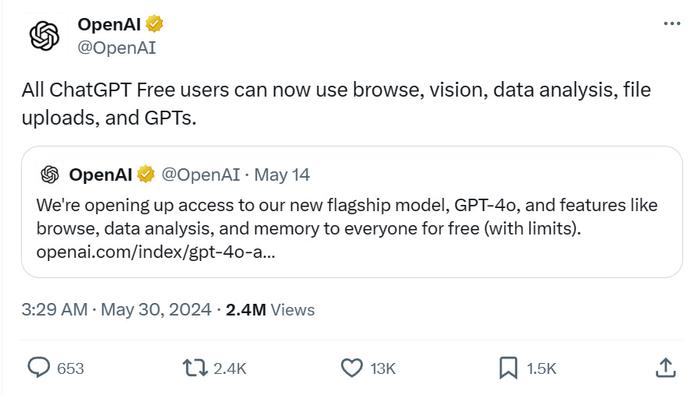View the small OpenAI avatar in quoted tweet

coord(50,175)
